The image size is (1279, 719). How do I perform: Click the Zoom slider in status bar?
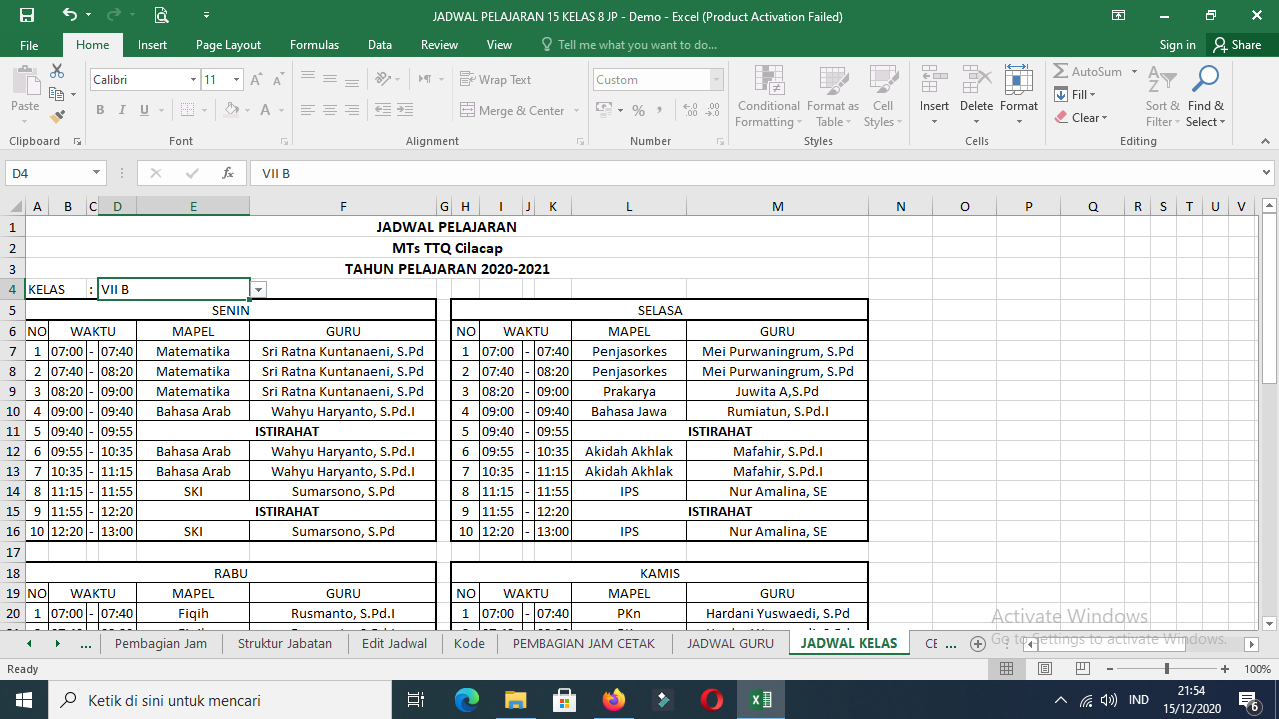pyautogui.click(x=1166, y=669)
